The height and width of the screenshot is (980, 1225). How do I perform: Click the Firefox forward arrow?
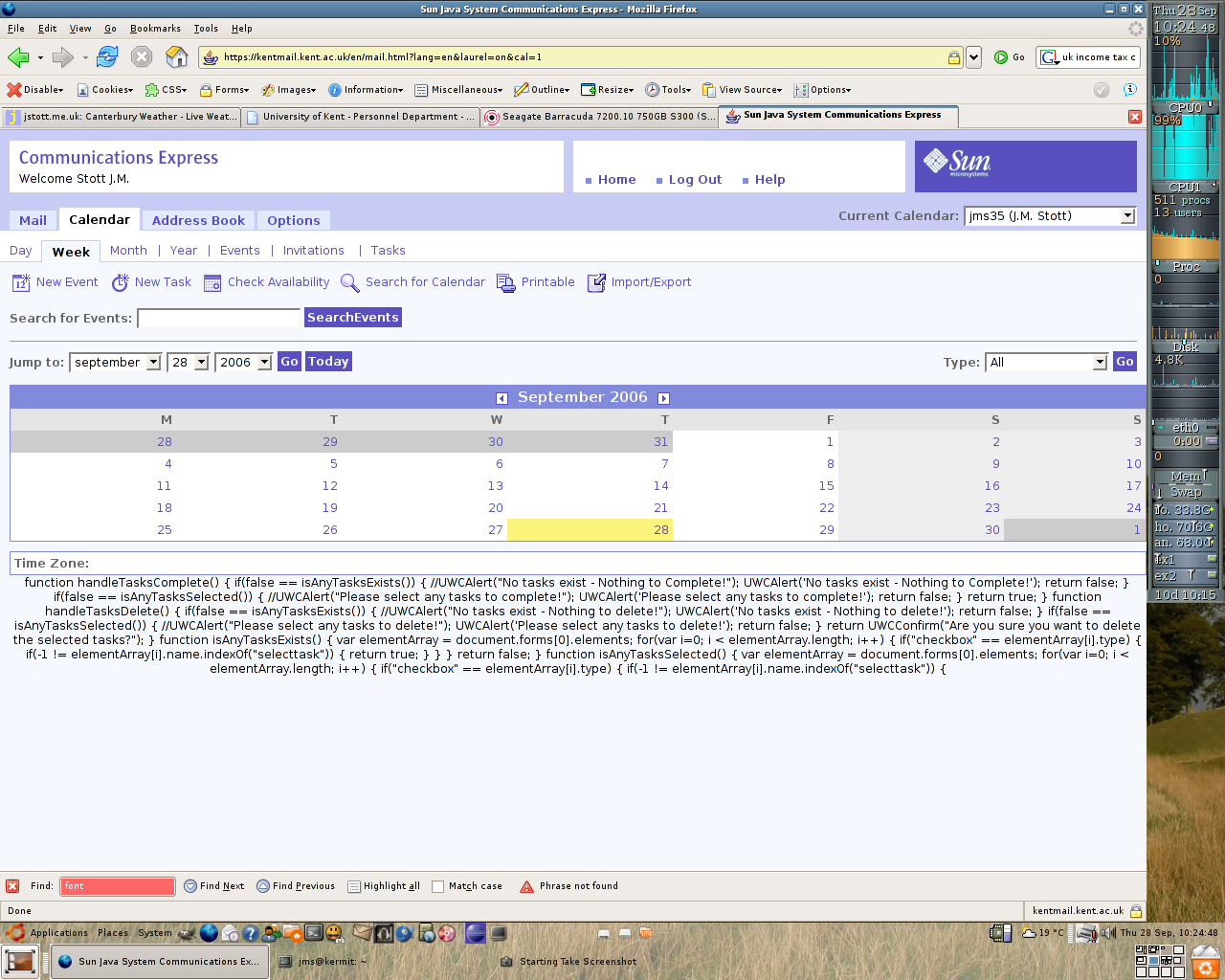tap(63, 57)
